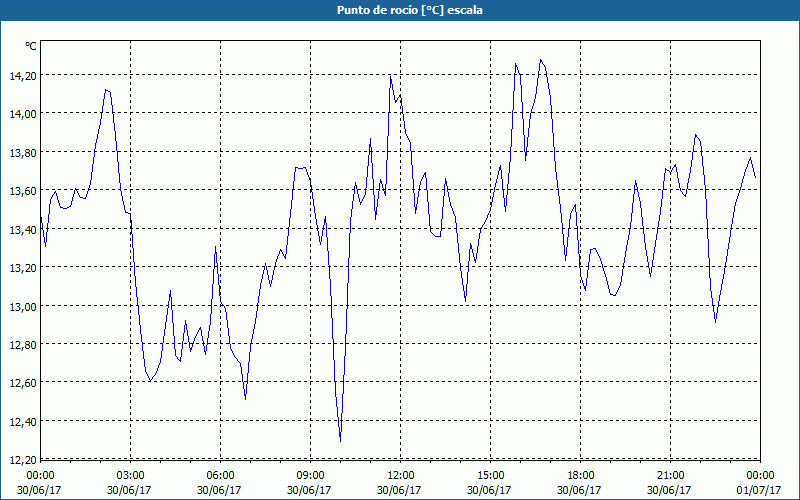
Task: Click the 06:00 time label
Action: click(220, 476)
